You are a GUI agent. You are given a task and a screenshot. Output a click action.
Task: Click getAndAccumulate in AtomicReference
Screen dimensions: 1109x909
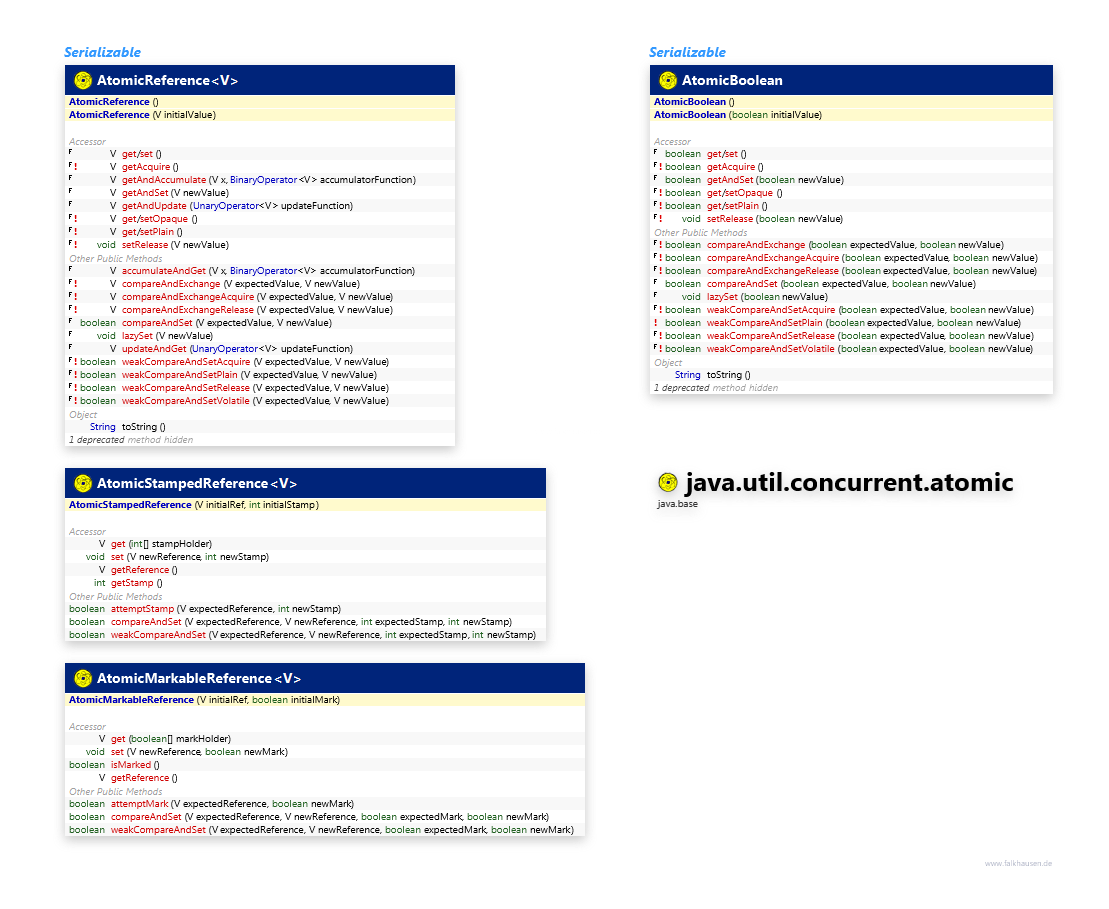(x=164, y=180)
